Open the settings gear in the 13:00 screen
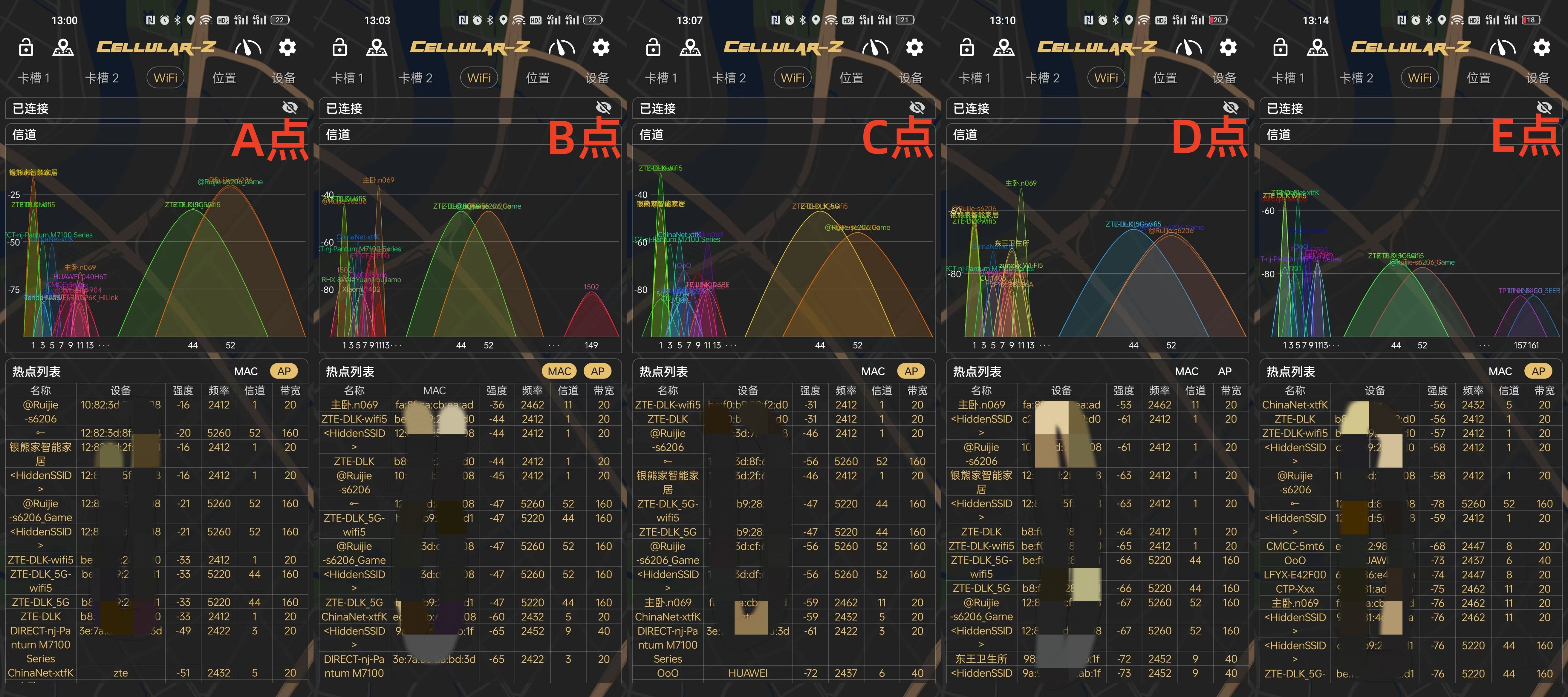This screenshot has width=1568, height=697. [x=287, y=47]
